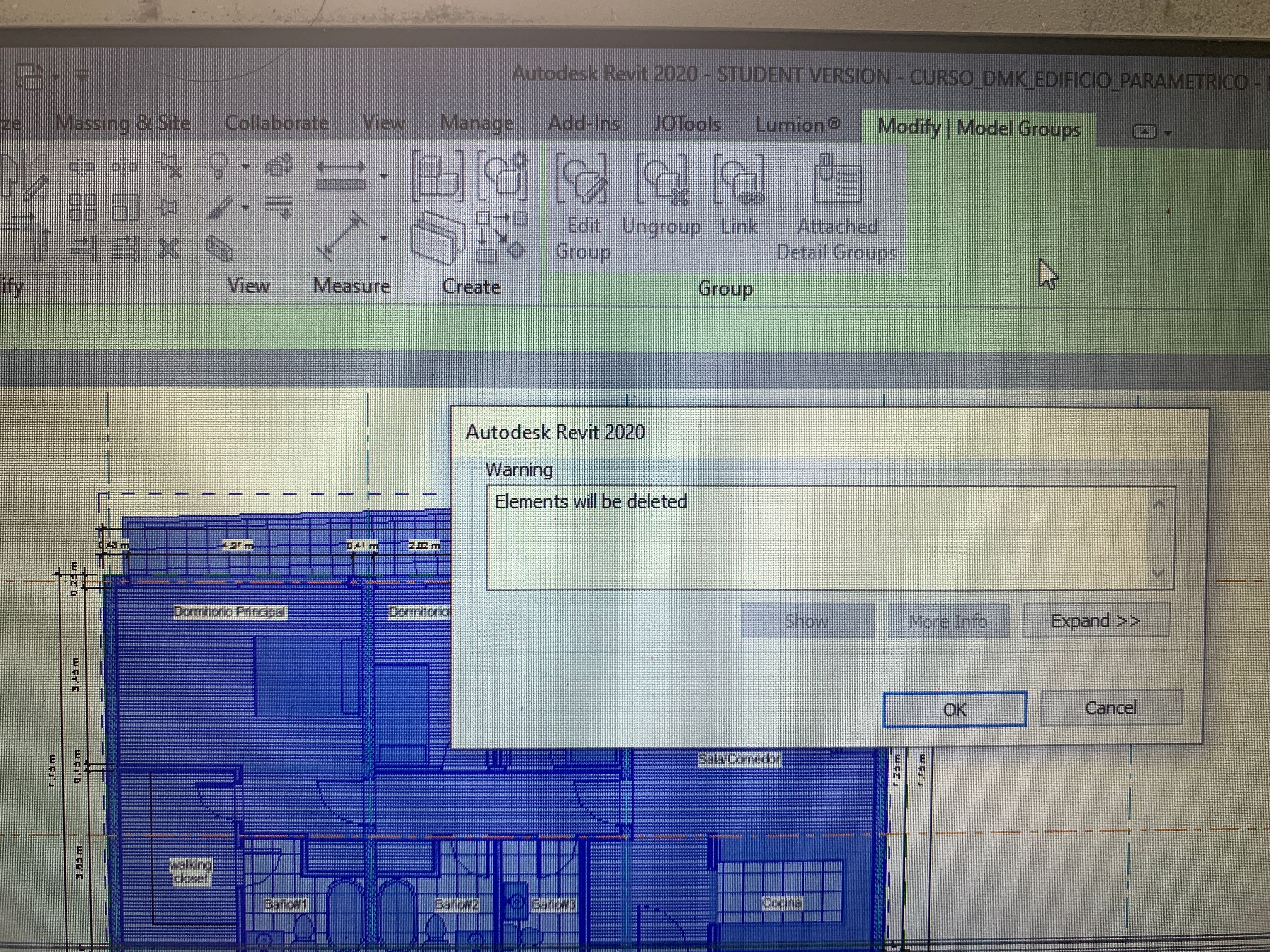
Task: Open the Massing & Site tab
Action: pos(123,123)
